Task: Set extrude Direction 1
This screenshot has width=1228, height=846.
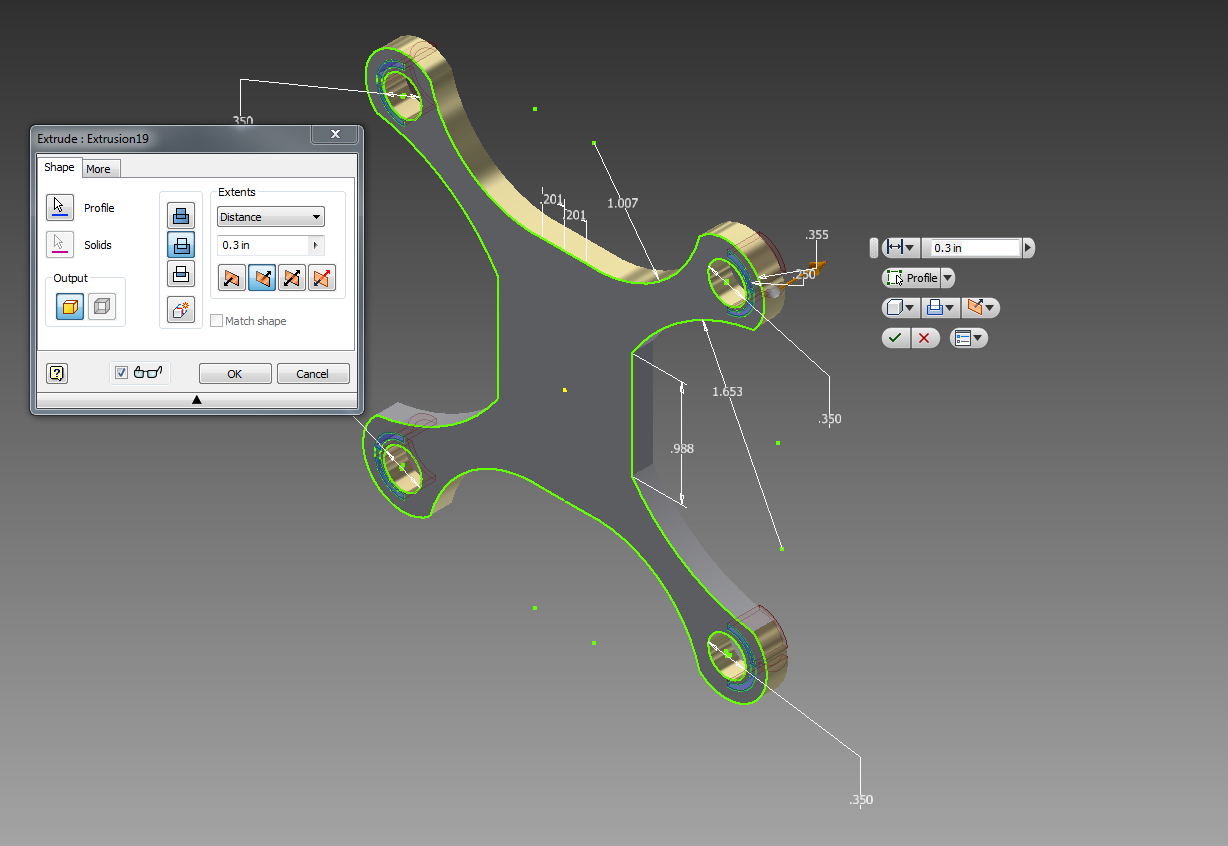Action: pos(232,278)
